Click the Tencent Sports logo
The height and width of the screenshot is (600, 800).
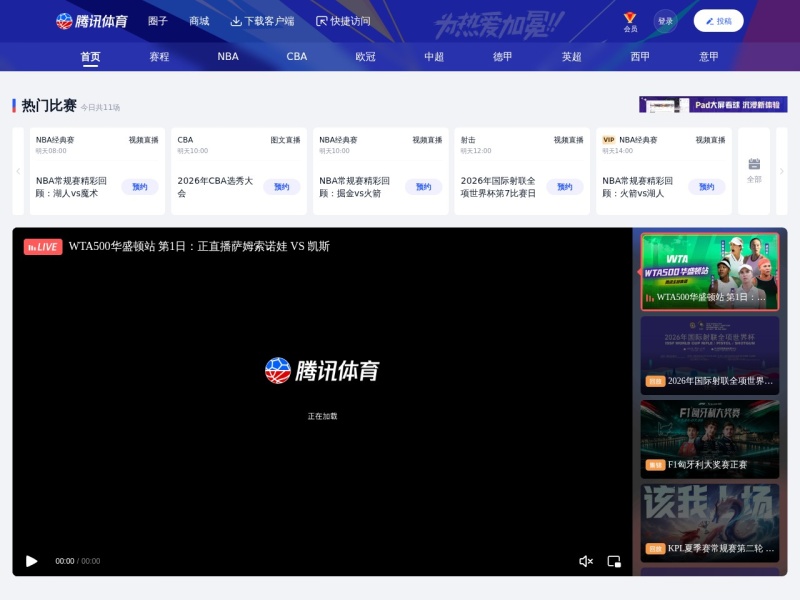click(92, 21)
